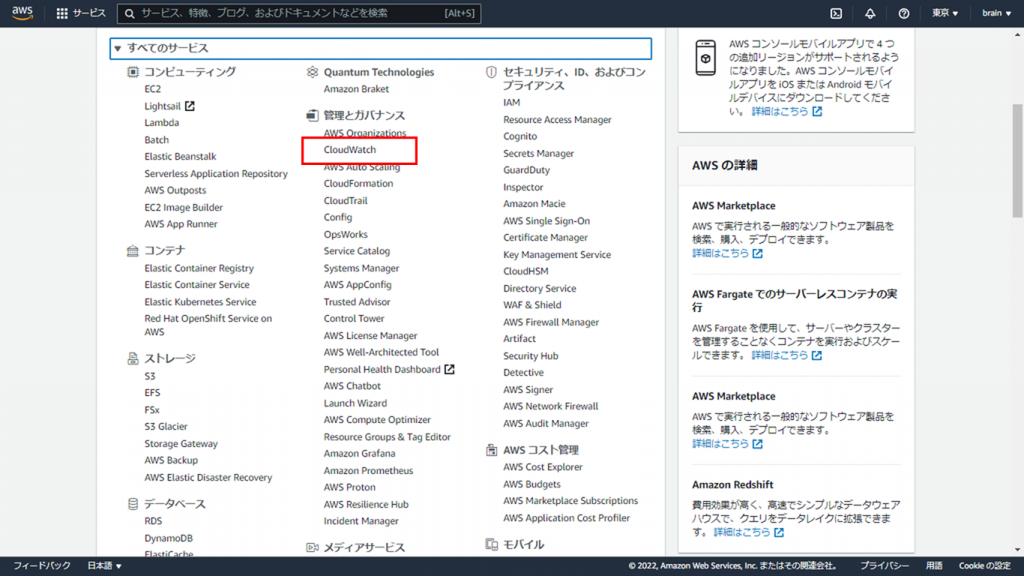Open Elastic Container Registry
The image size is (1024, 576).
click(199, 268)
